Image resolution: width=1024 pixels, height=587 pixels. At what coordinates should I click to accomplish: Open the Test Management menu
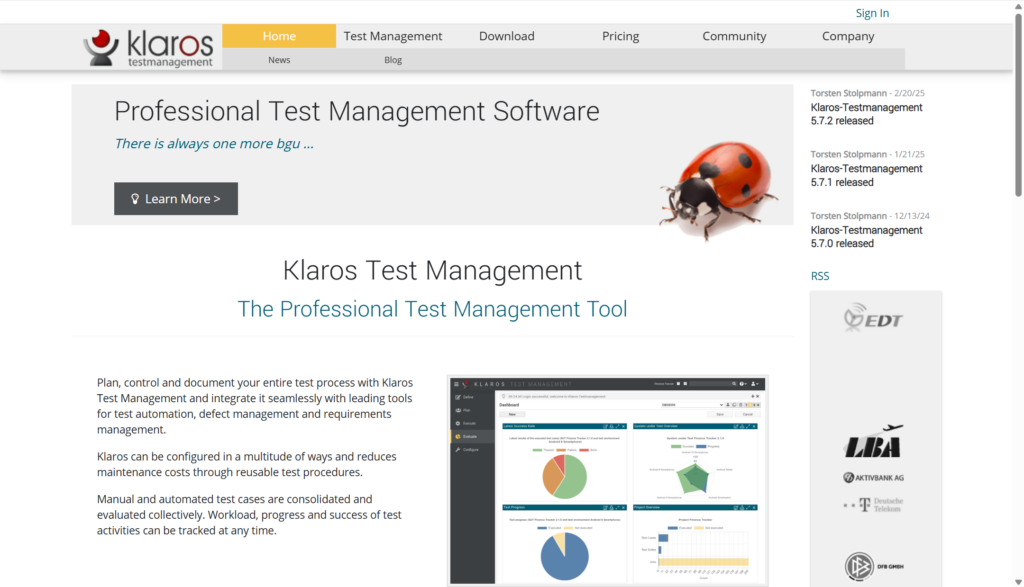(x=393, y=36)
